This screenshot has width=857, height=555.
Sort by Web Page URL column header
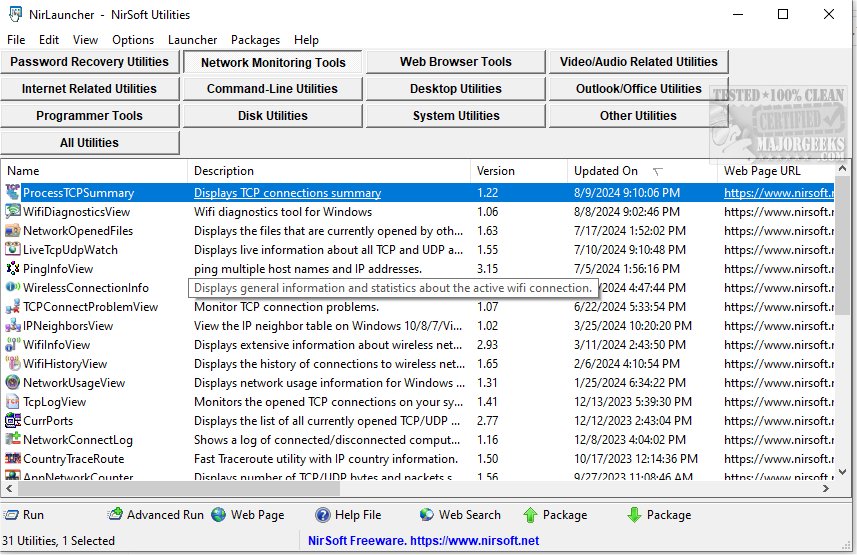pos(776,171)
